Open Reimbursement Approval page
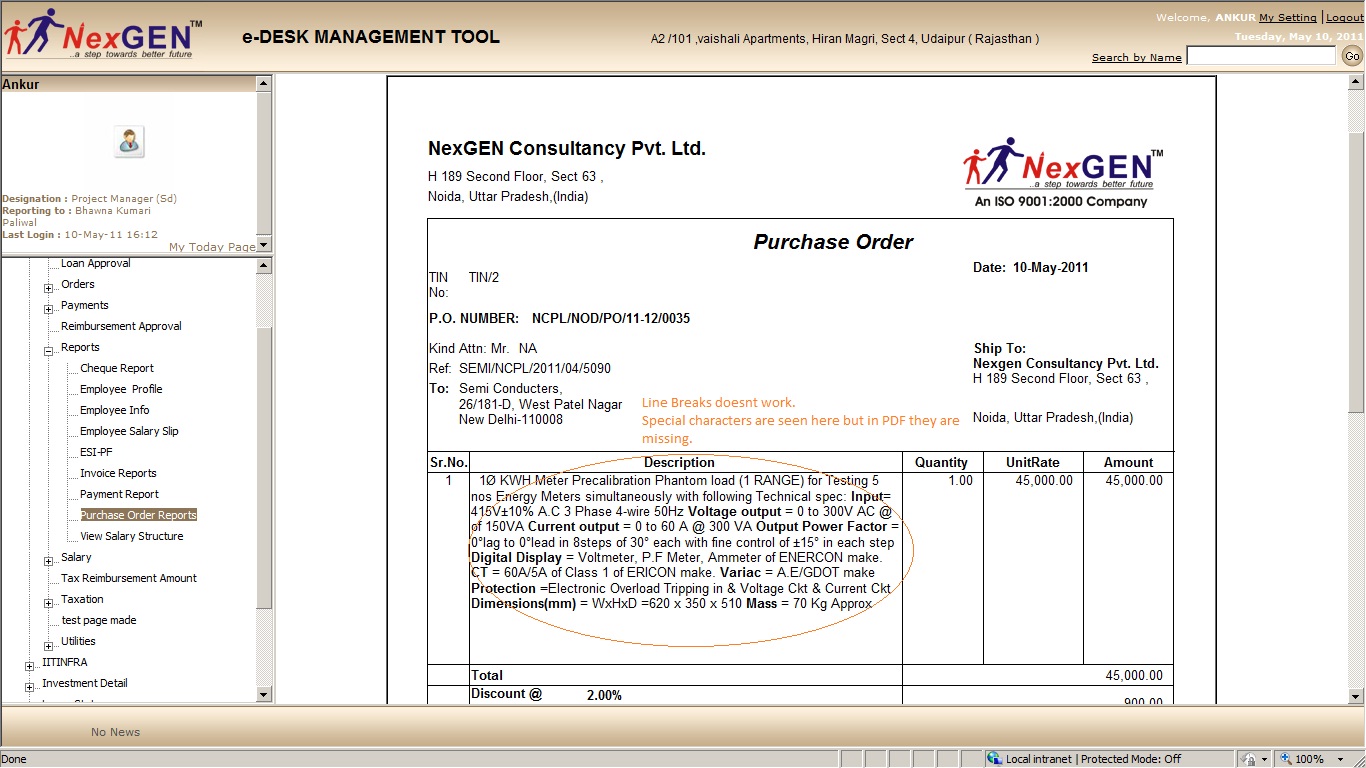Image resolution: width=1366 pixels, height=768 pixels. 121,326
